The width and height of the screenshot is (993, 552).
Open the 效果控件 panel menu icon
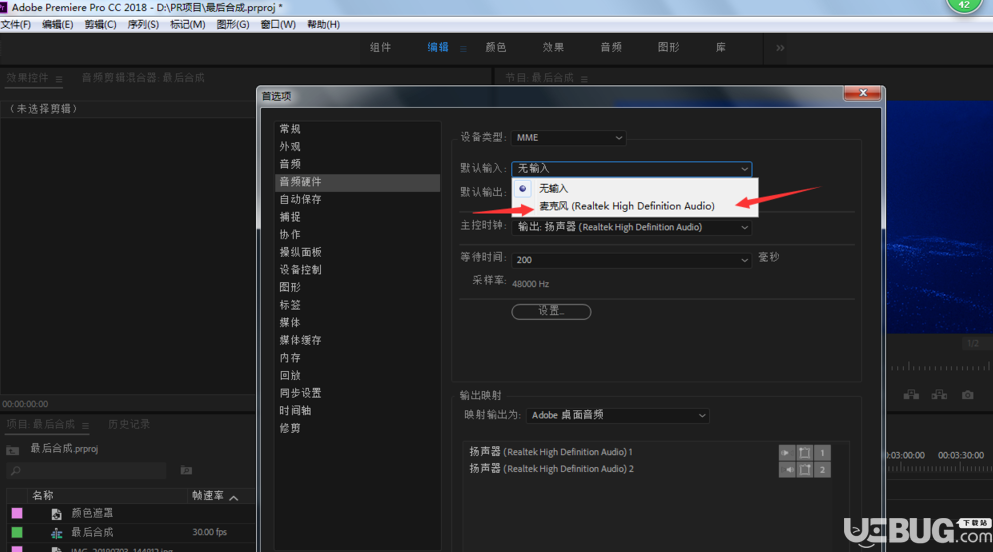click(59, 79)
